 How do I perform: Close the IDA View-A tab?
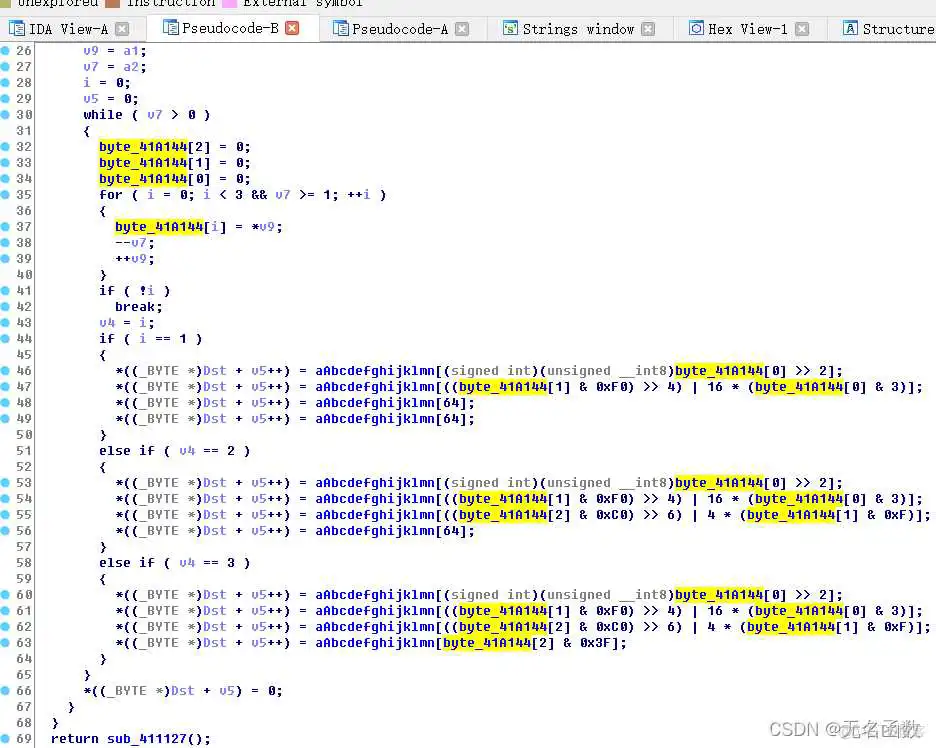(122, 29)
